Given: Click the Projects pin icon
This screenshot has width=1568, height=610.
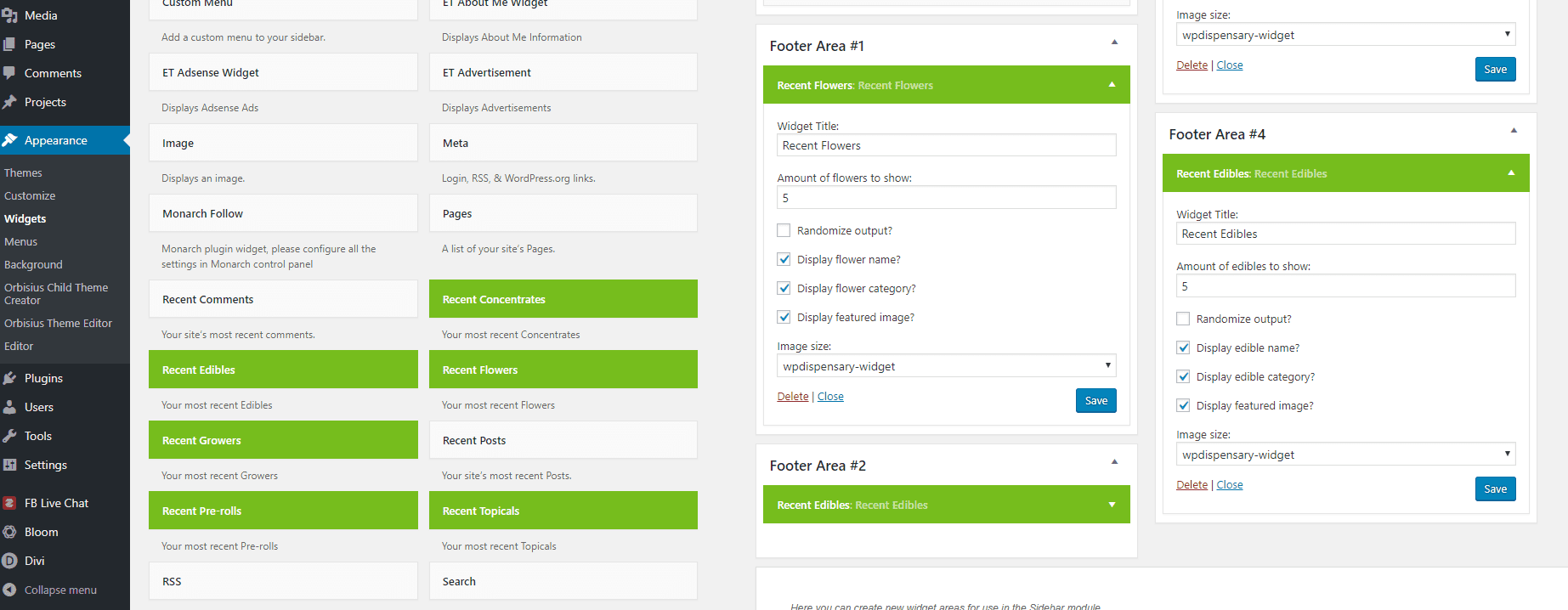Looking at the screenshot, I should tap(9, 102).
